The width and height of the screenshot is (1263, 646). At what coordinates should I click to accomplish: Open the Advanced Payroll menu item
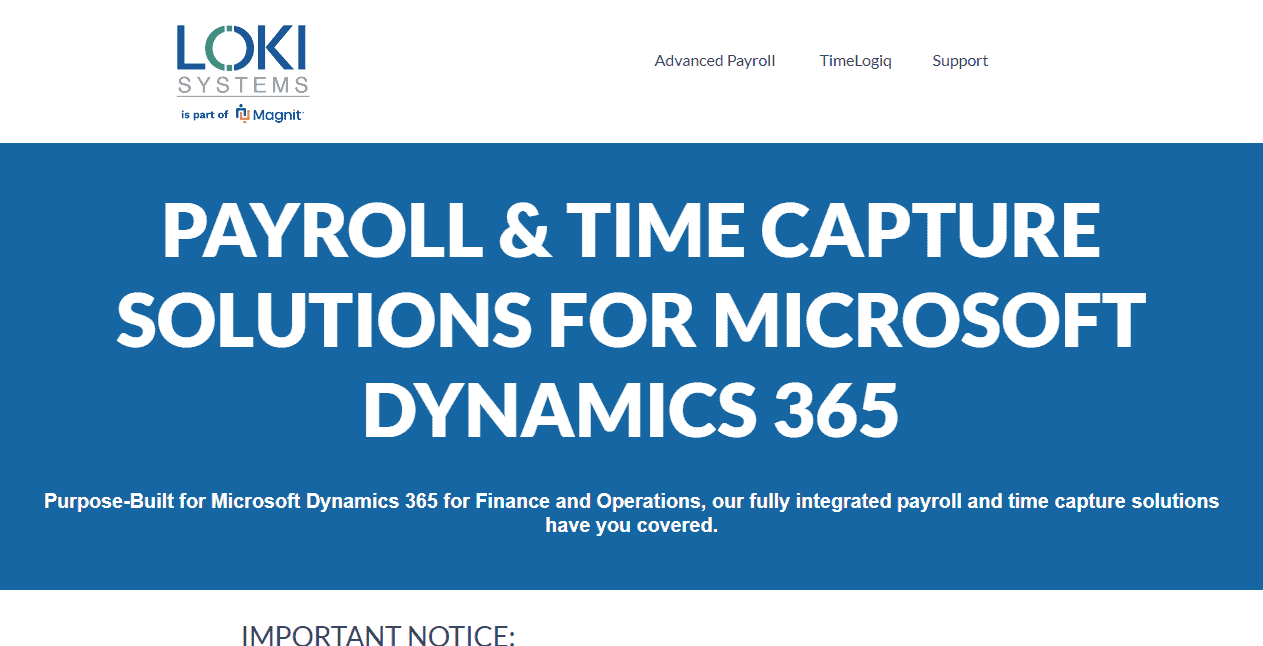tap(714, 61)
